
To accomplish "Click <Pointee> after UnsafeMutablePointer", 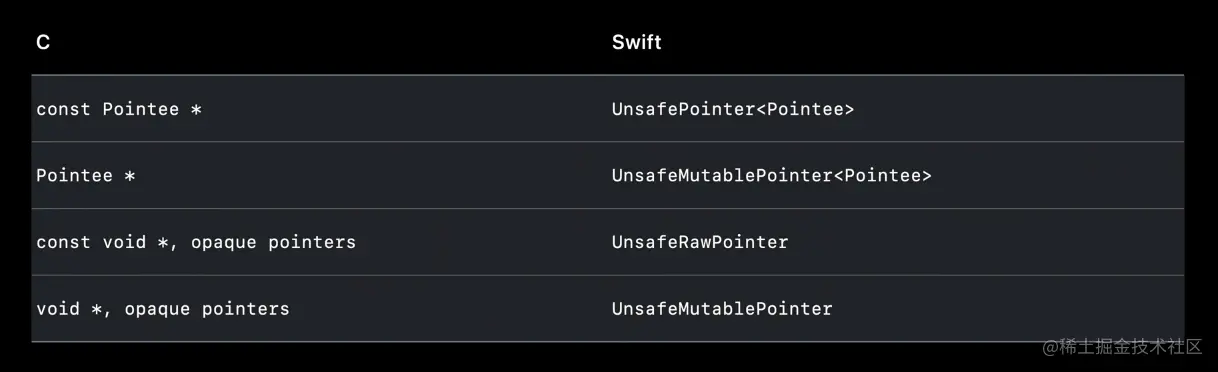I will pyautogui.click(x=882, y=176).
